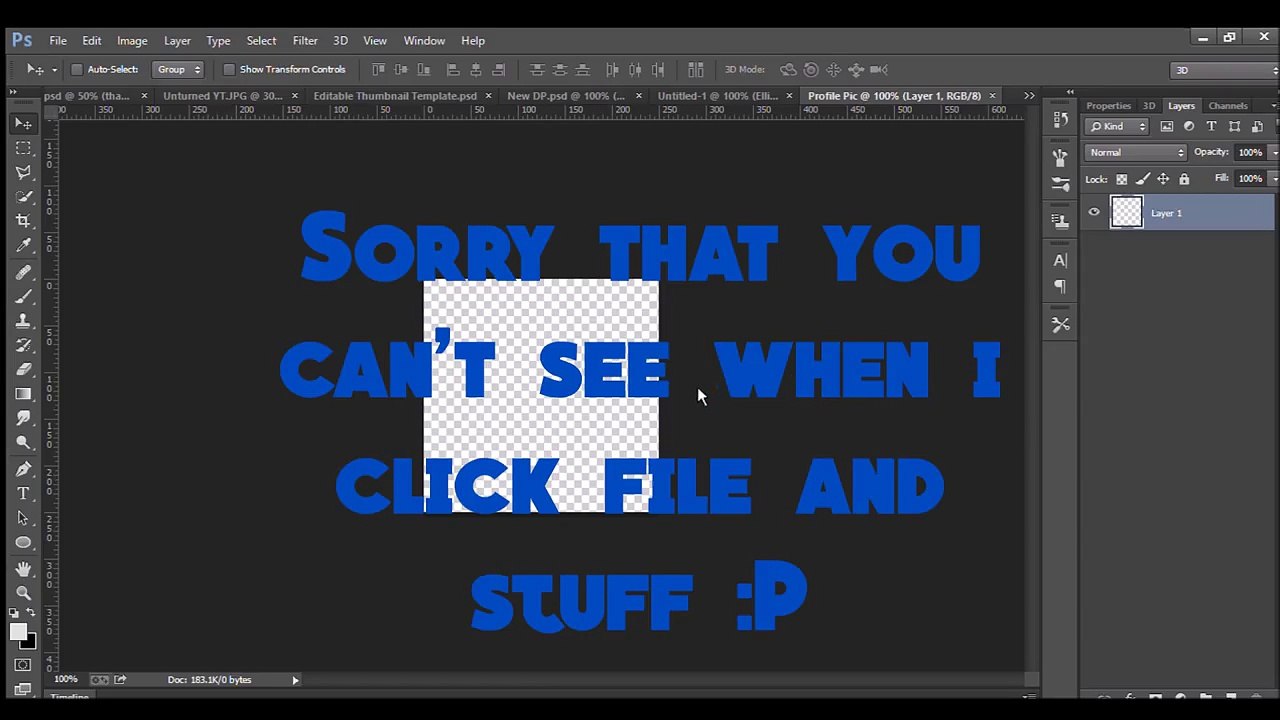
Task: Open the Paragraph panel icon
Action: click(x=1060, y=286)
